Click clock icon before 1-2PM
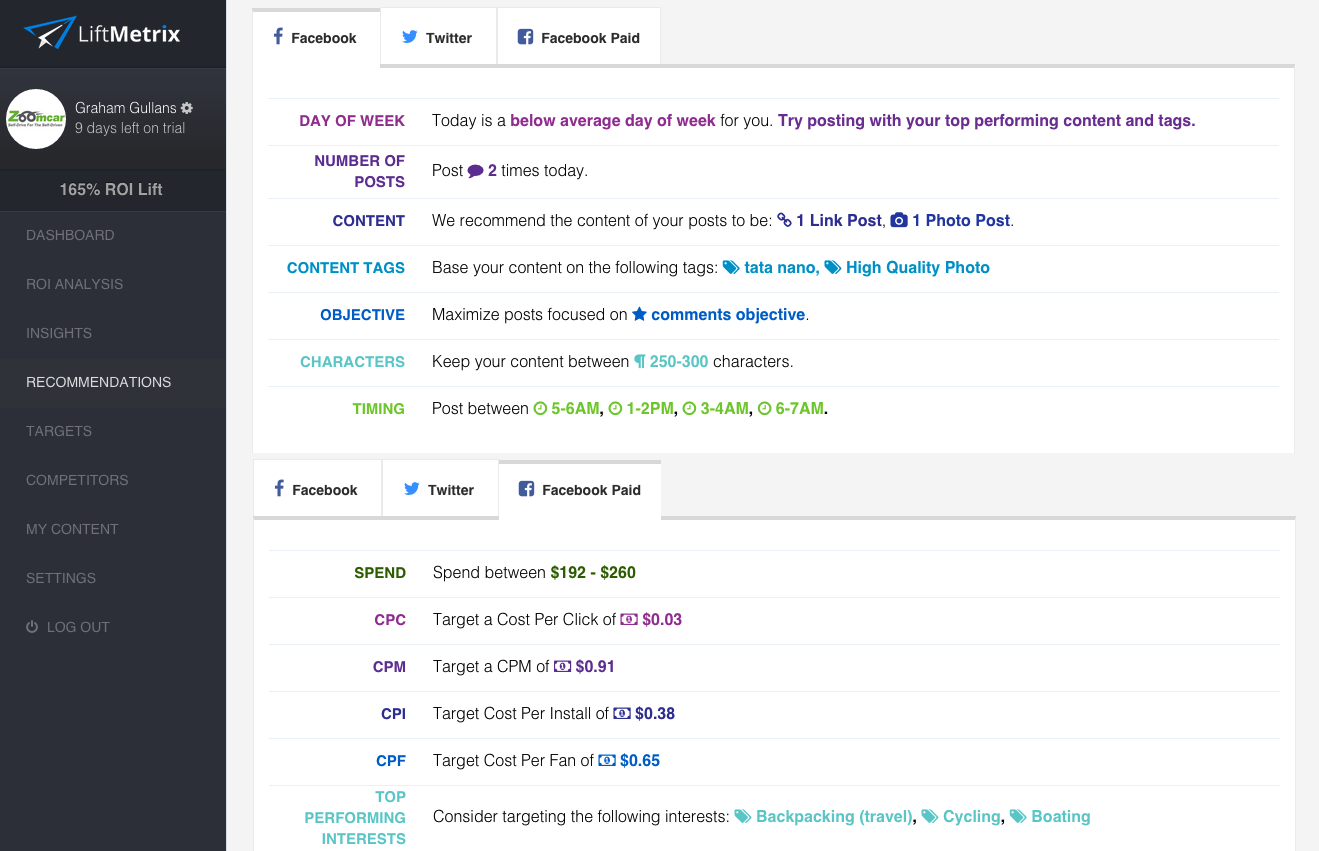The width and height of the screenshot is (1319, 851). [616, 408]
